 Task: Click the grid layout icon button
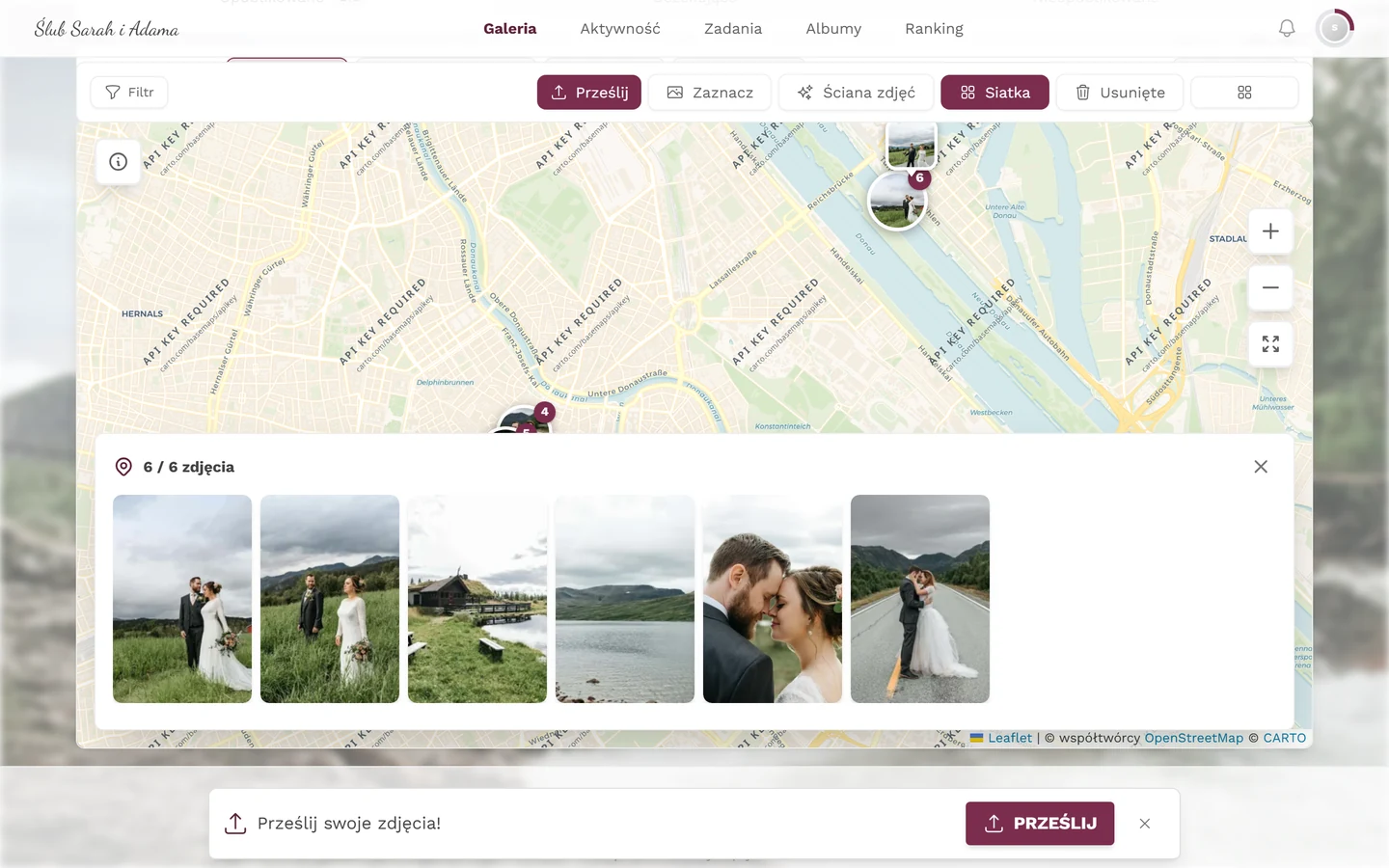click(x=1244, y=93)
